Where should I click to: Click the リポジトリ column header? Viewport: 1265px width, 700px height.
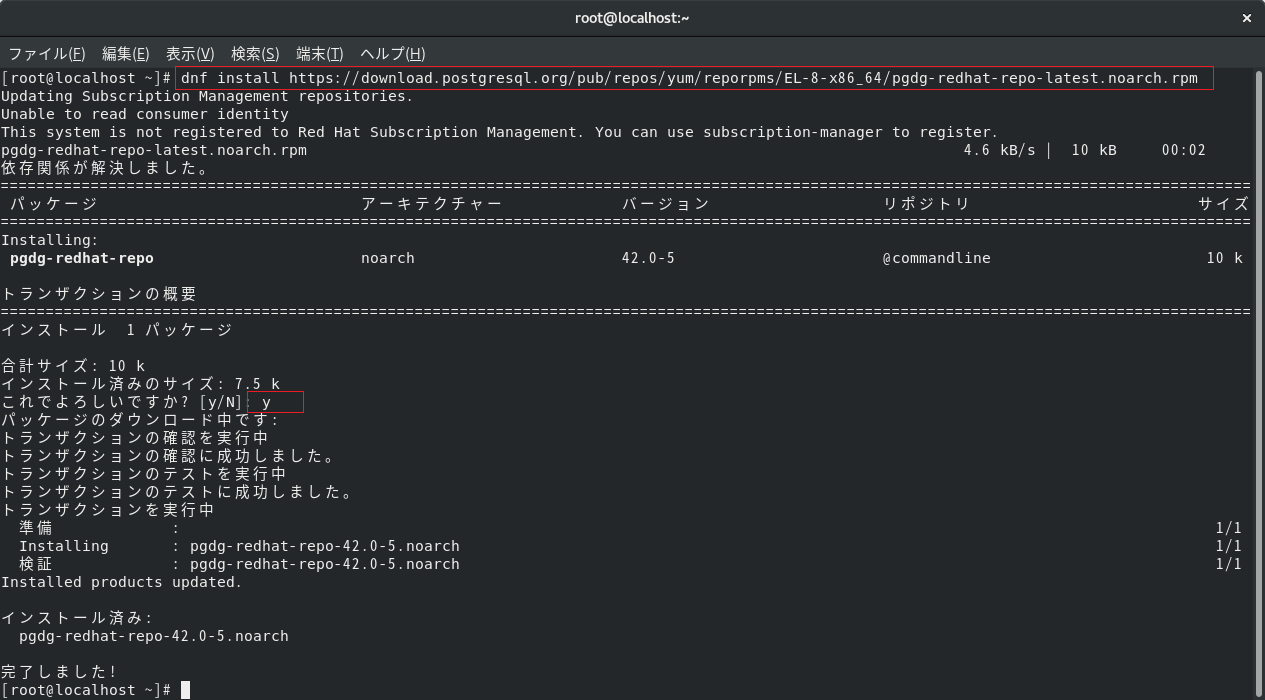(927, 204)
